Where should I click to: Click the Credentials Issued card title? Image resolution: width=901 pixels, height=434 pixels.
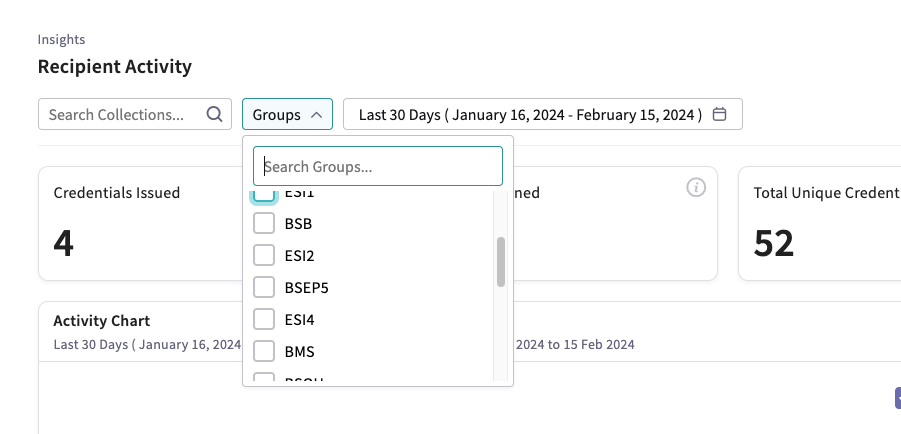(117, 193)
